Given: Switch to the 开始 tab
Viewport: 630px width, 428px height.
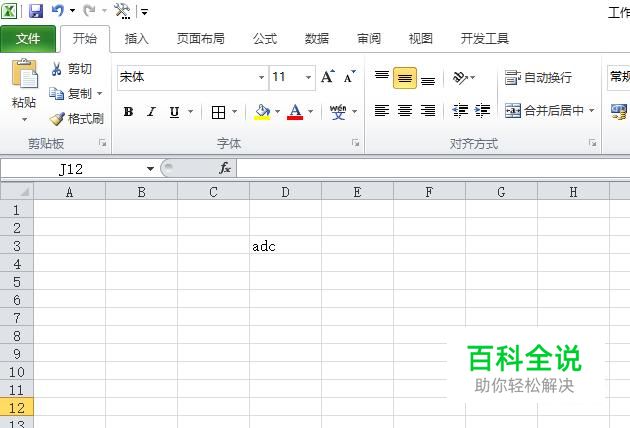Looking at the screenshot, I should coord(85,39).
